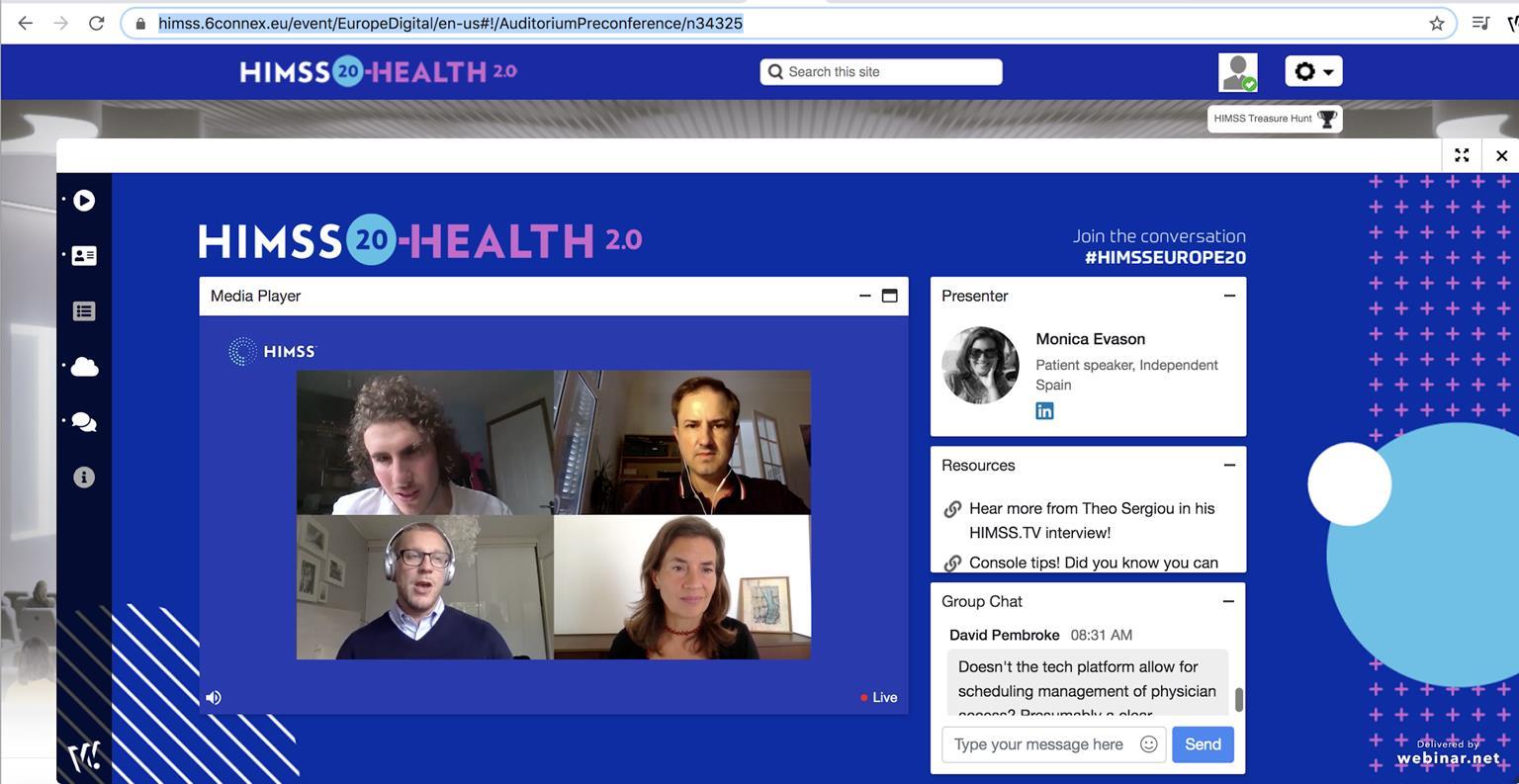Viewport: 1519px width, 784px height.
Task: Collapse the Group Chat panel
Action: (x=1228, y=601)
